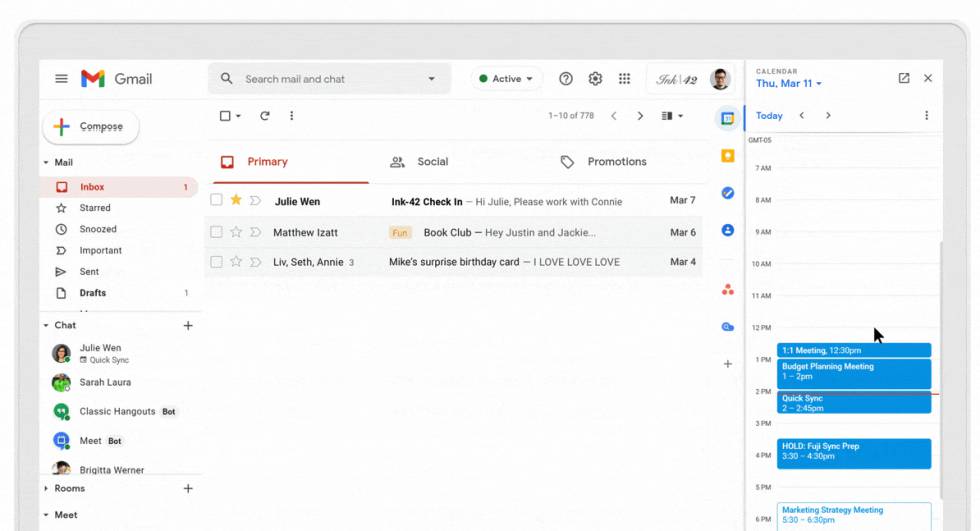Open the select-all checkbox dropdown
The width and height of the screenshot is (980, 531).
click(238, 116)
